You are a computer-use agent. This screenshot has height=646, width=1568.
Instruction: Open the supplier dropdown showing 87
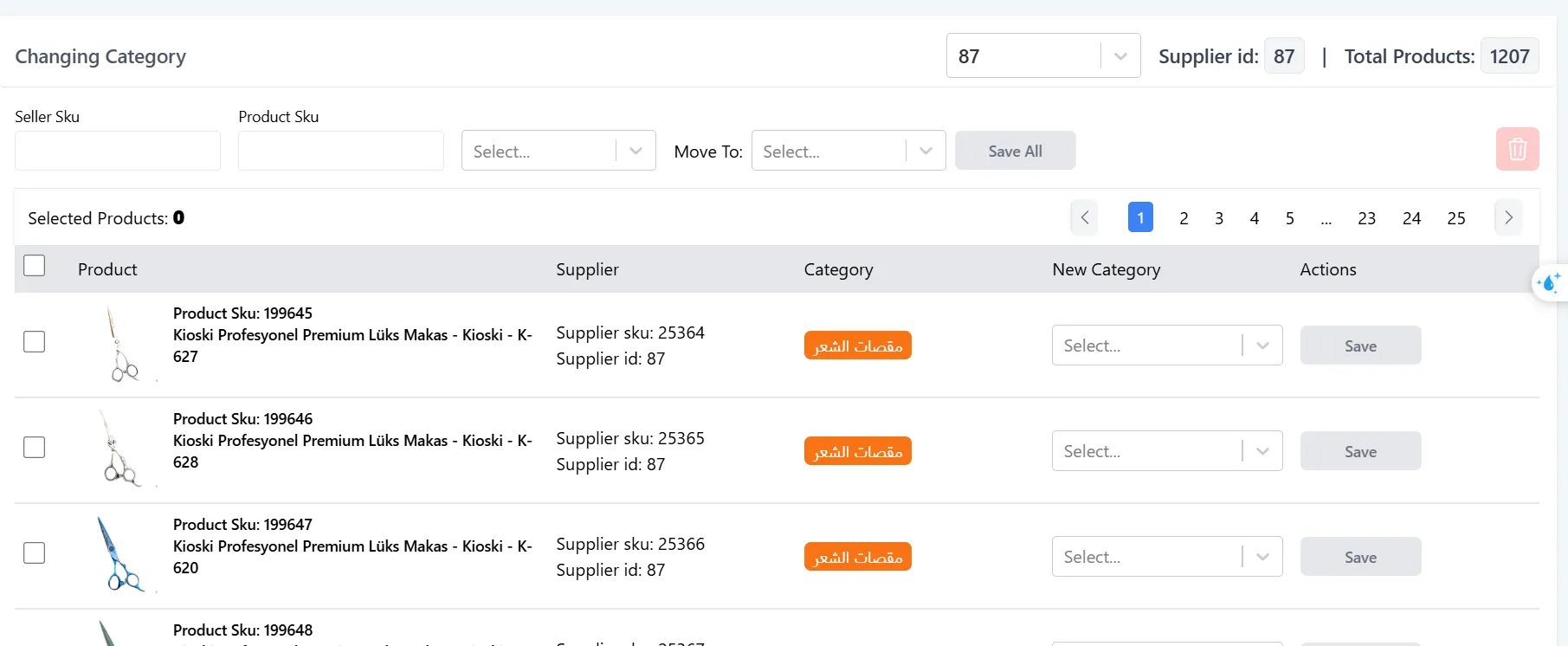(1042, 56)
